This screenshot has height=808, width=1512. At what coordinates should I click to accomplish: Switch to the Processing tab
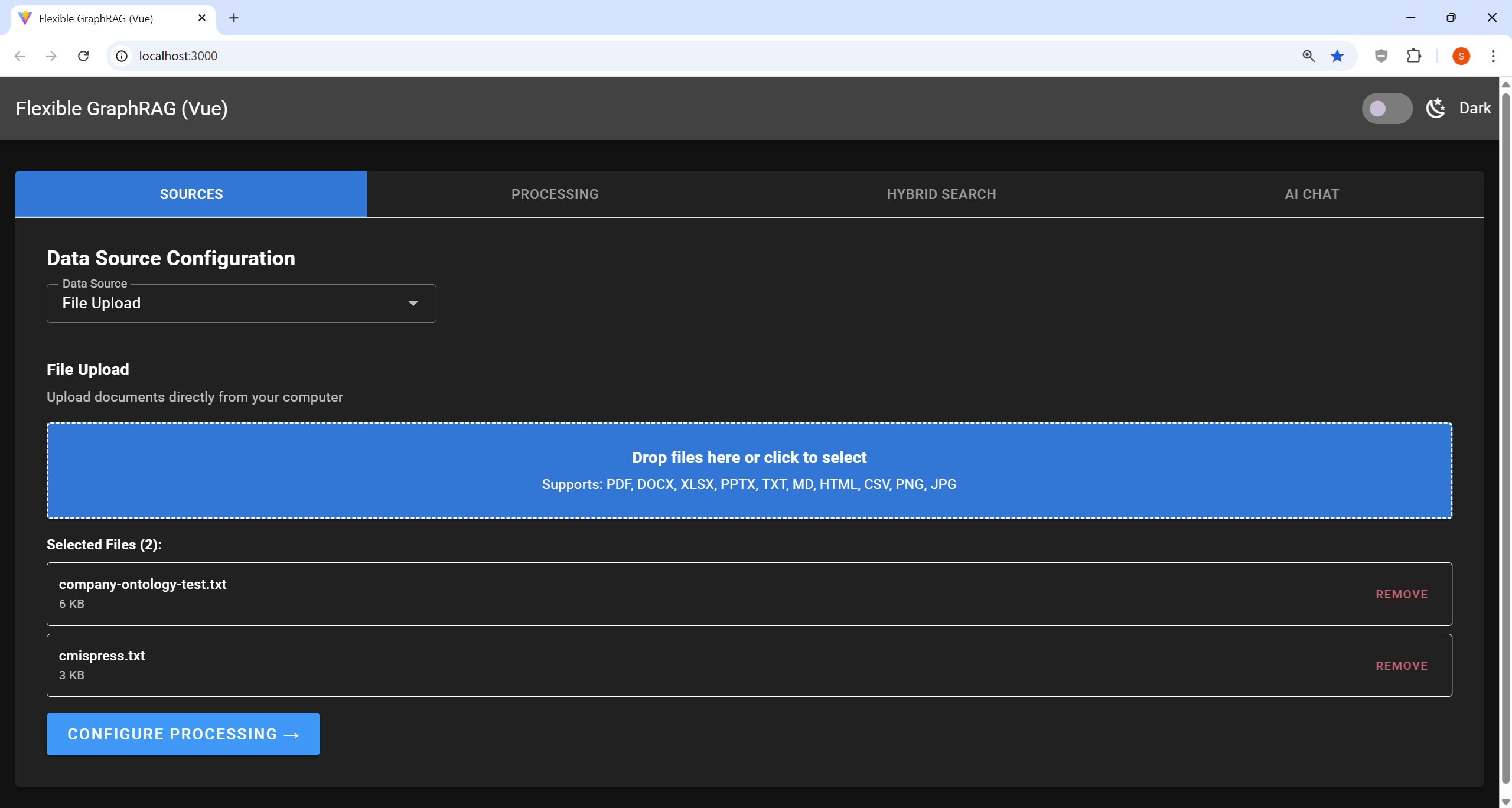tap(555, 194)
